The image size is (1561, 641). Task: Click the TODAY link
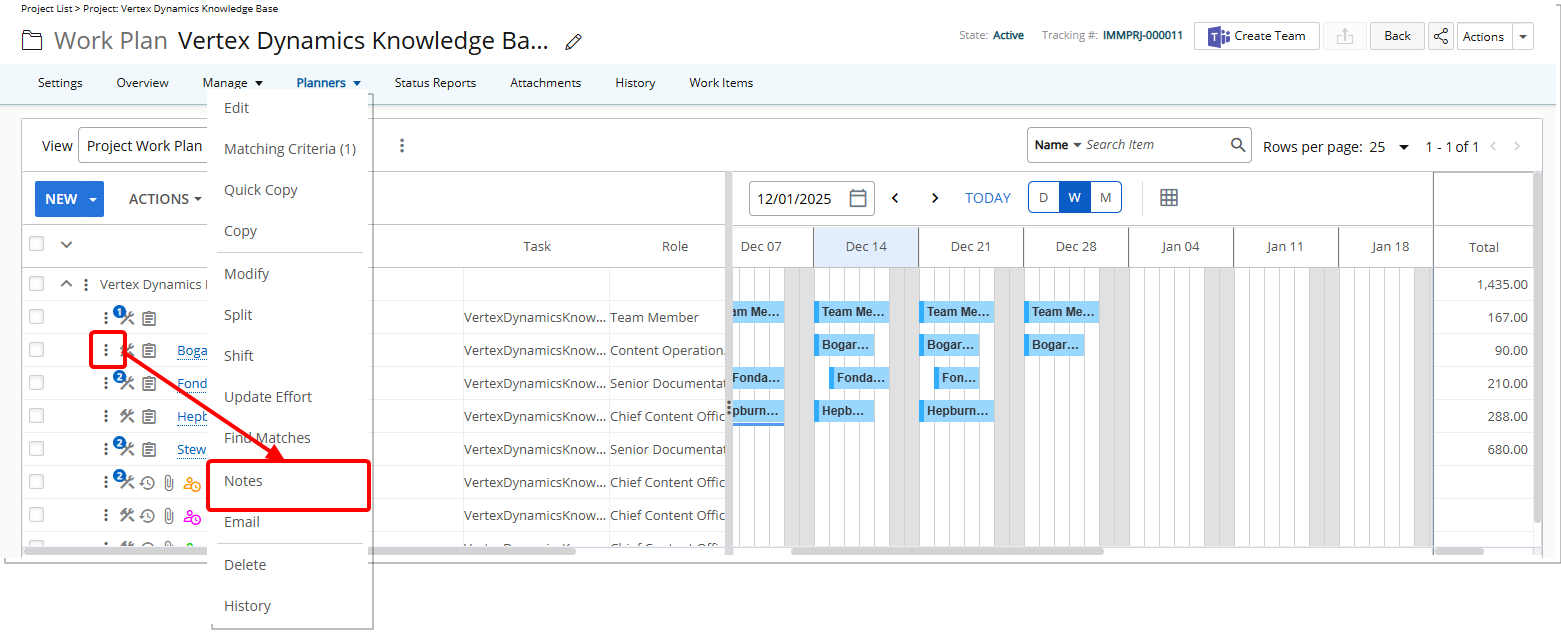[x=987, y=198]
